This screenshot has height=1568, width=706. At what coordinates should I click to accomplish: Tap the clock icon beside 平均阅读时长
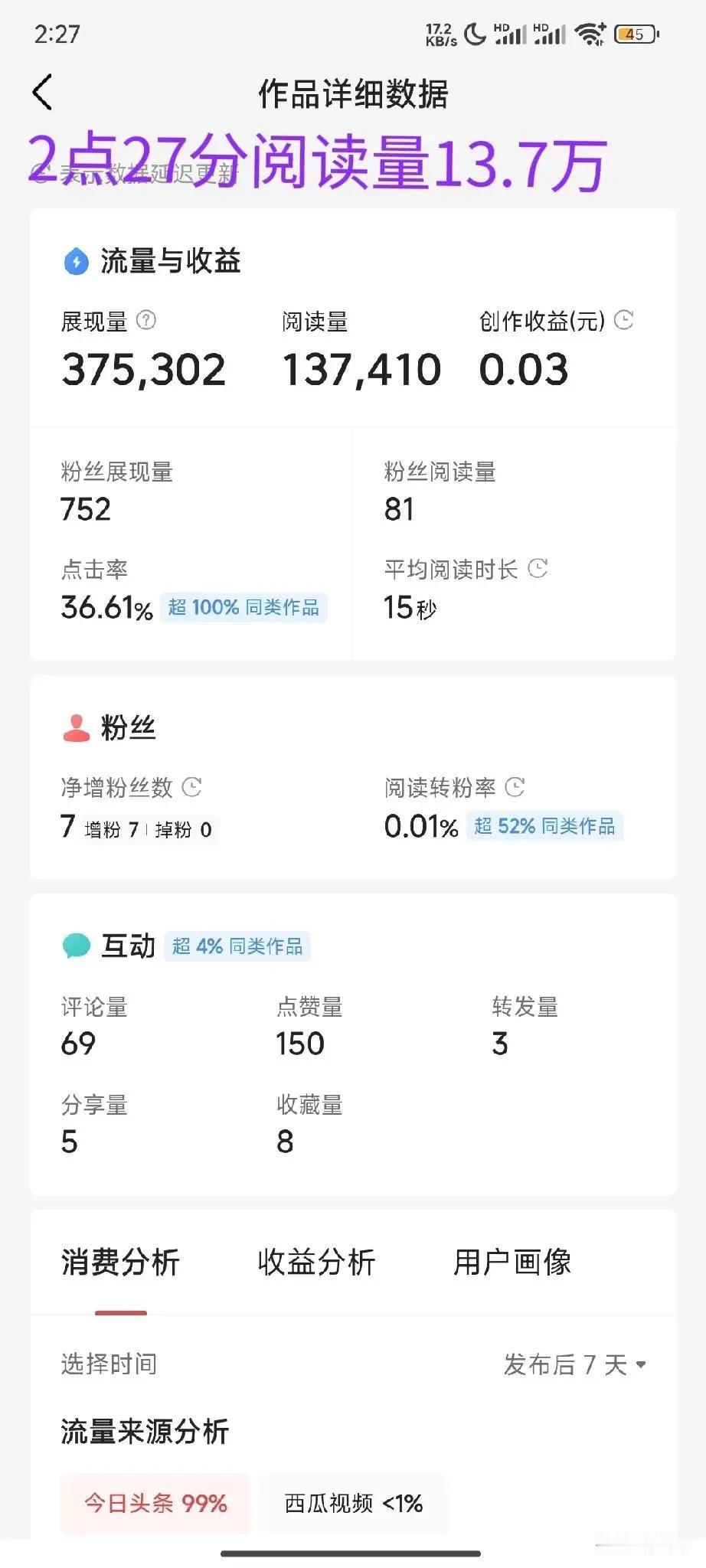click(538, 568)
